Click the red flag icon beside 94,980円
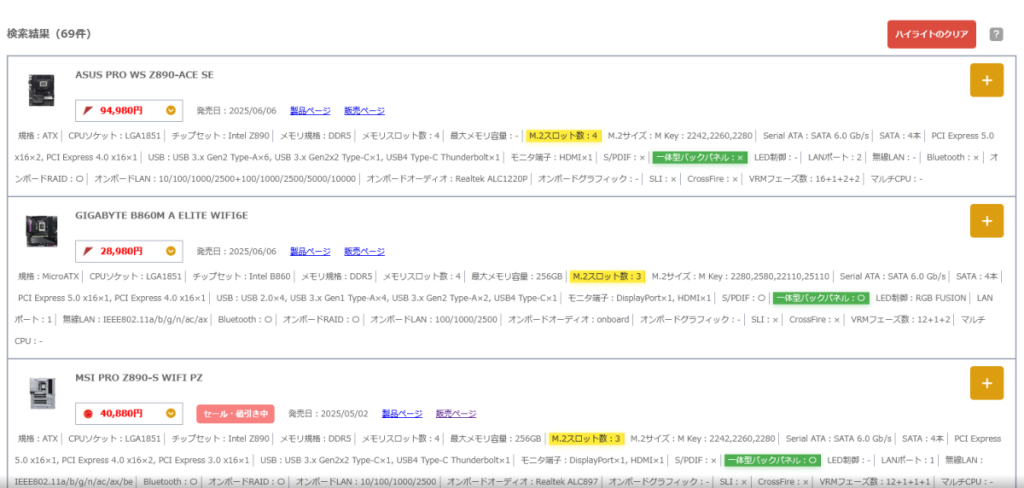The image size is (1024, 488). pyautogui.click(x=88, y=110)
